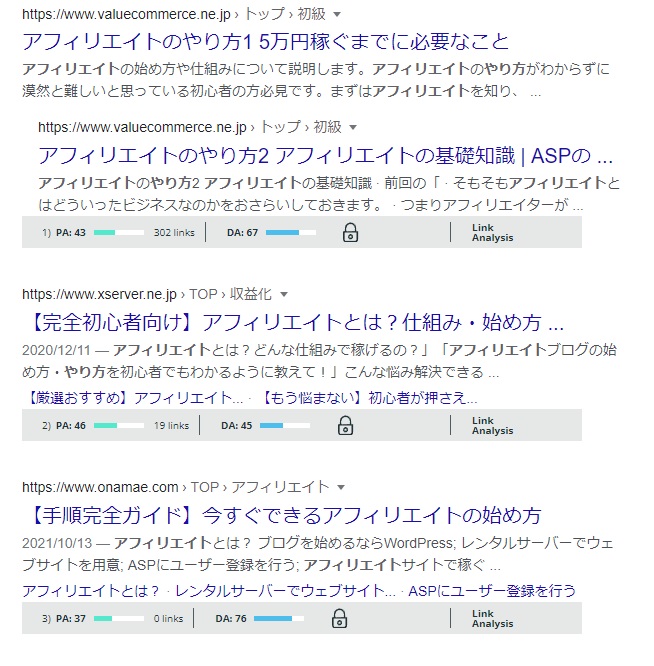Click the DA: 45 blue progress bar
The image size is (654, 666).
pos(285,426)
